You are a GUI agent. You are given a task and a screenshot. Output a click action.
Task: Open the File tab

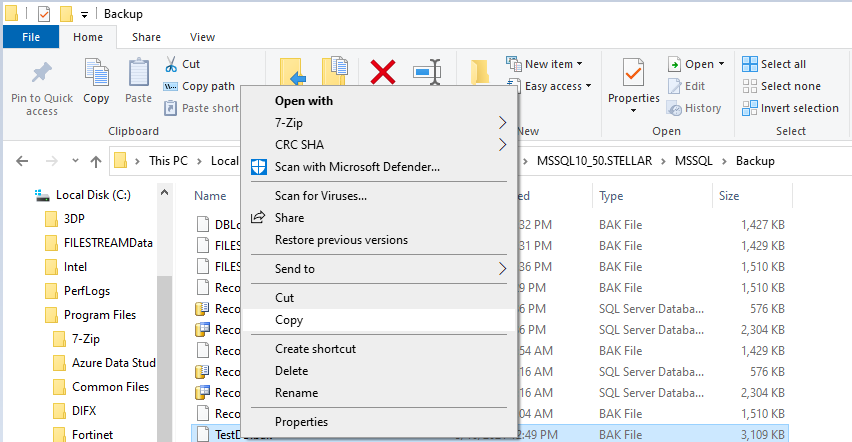[x=31, y=37]
